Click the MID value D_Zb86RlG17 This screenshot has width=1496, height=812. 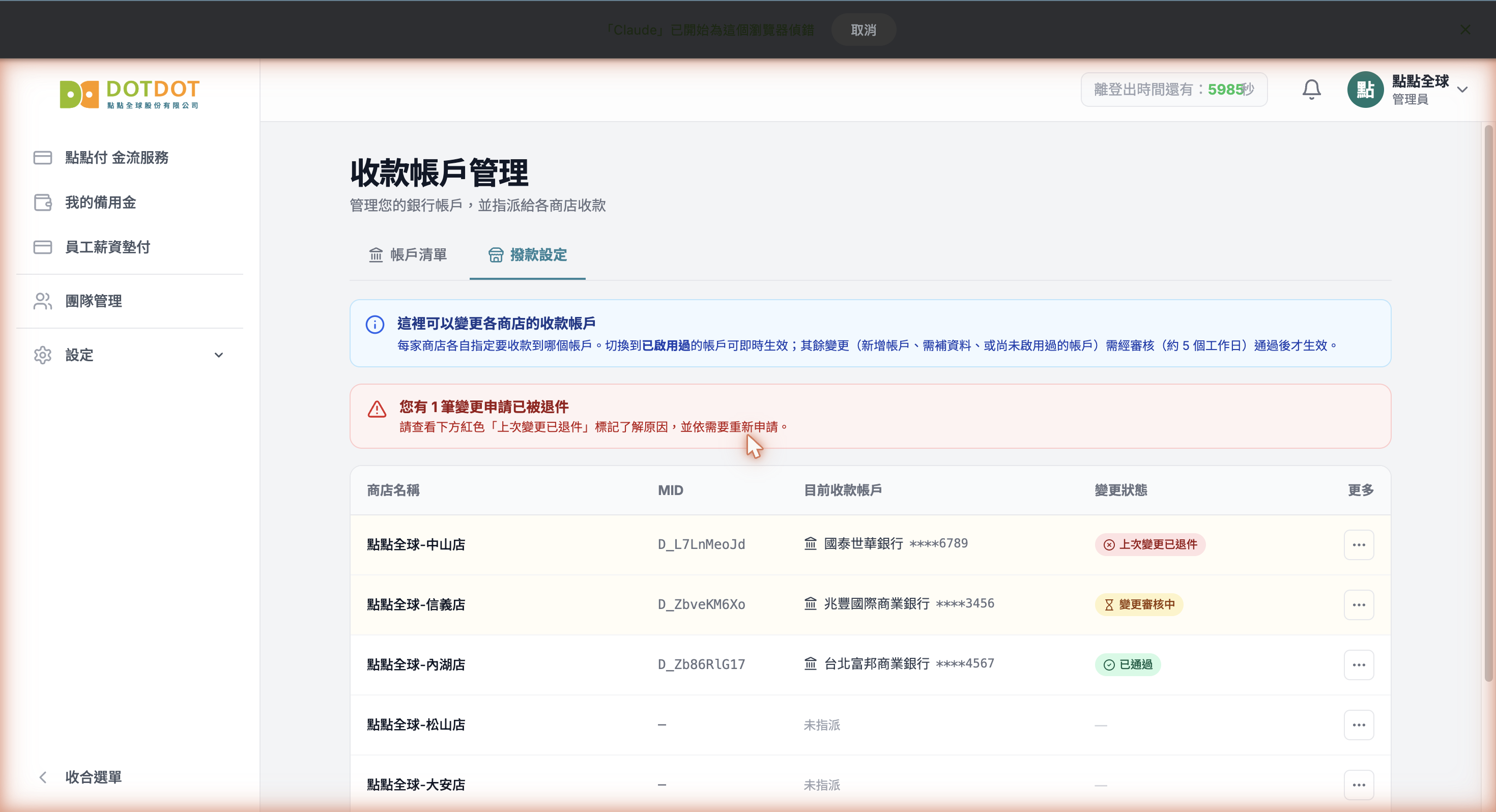click(x=701, y=664)
